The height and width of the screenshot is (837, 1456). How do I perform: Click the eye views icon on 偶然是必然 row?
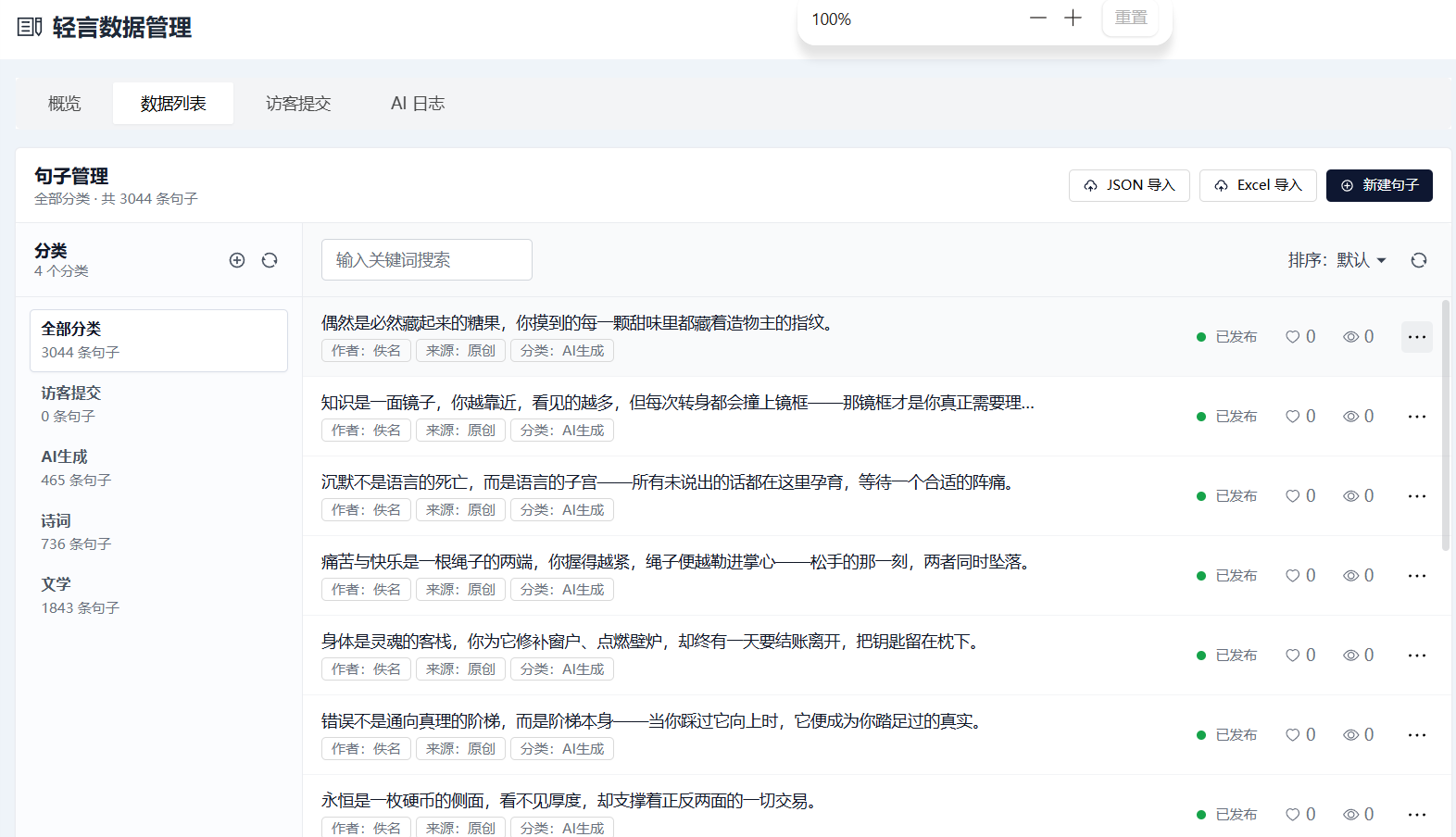(x=1351, y=337)
